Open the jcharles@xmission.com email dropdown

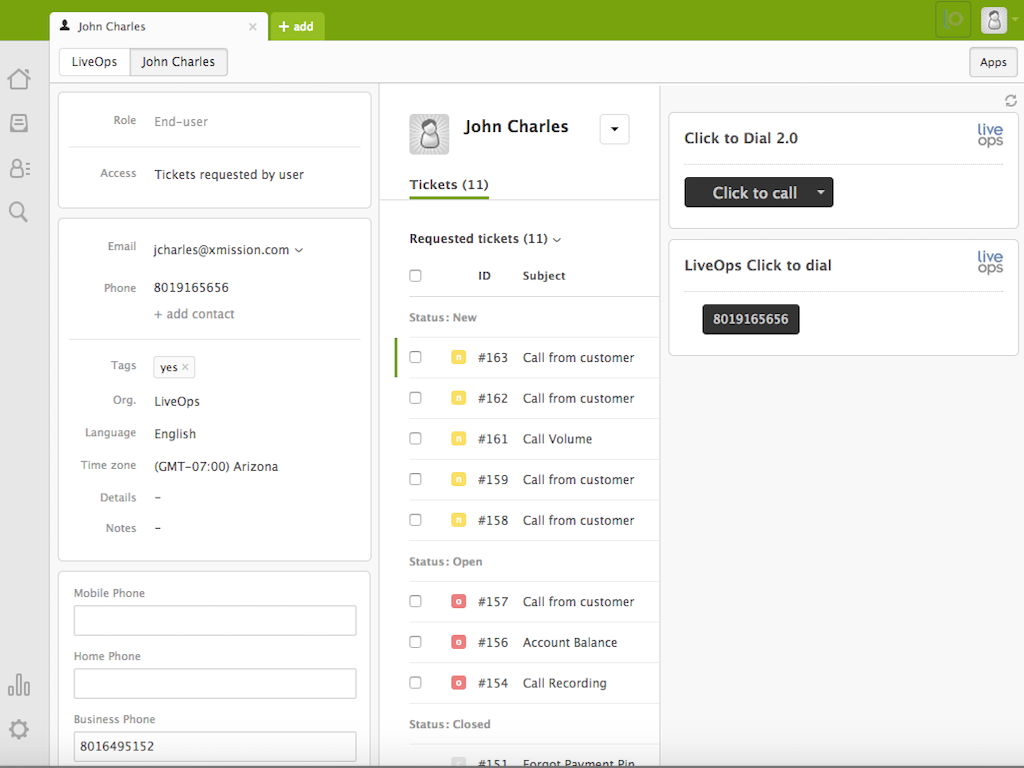pos(298,249)
